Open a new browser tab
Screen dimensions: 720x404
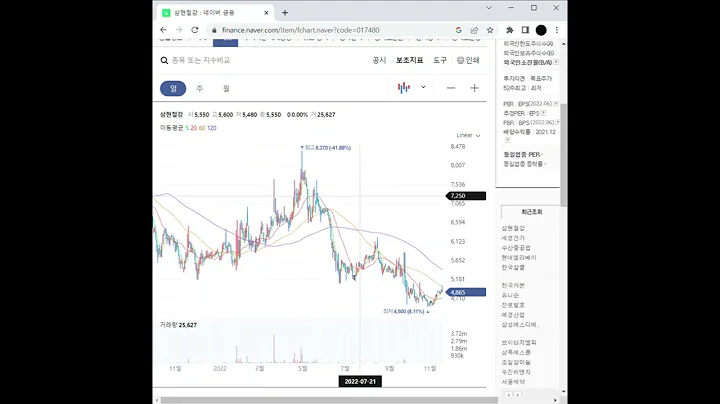(285, 13)
